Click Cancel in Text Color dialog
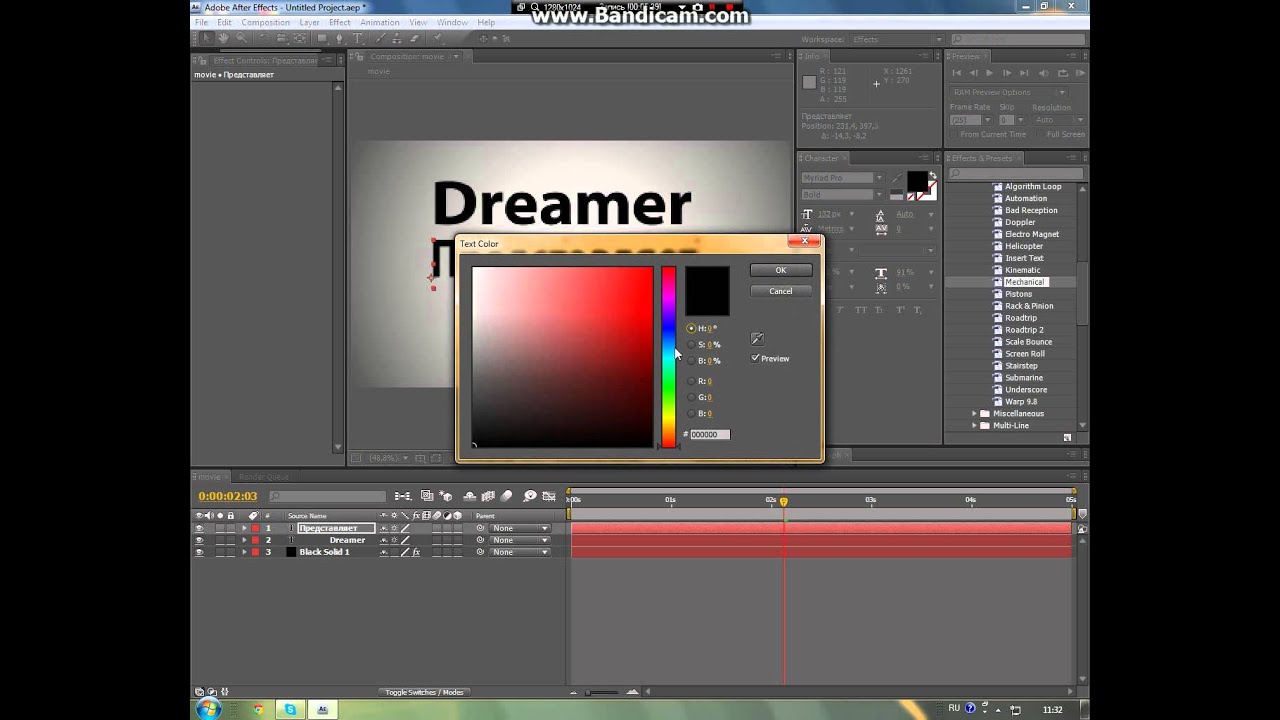 coord(781,291)
